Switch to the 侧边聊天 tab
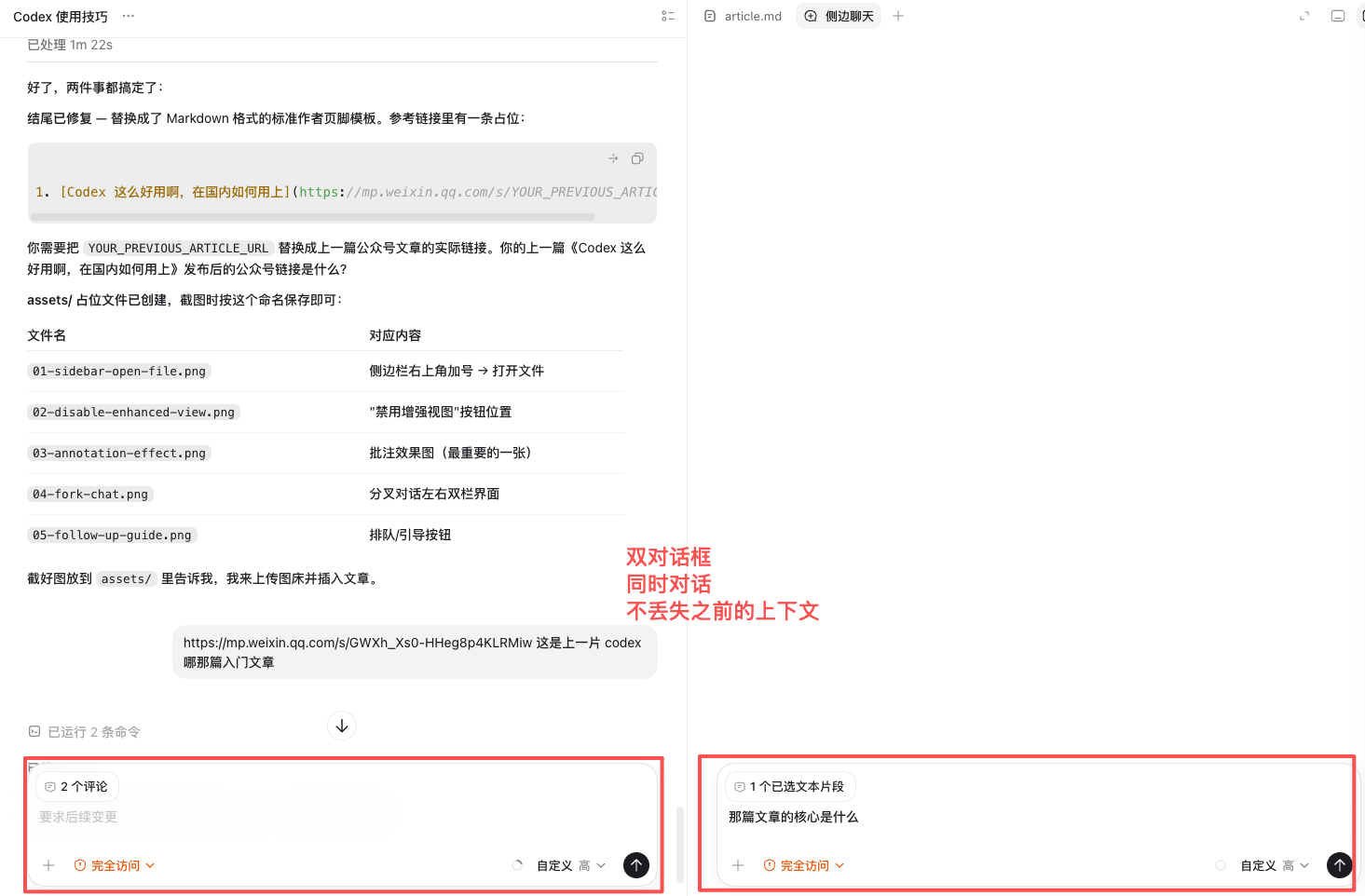 pyautogui.click(x=839, y=16)
